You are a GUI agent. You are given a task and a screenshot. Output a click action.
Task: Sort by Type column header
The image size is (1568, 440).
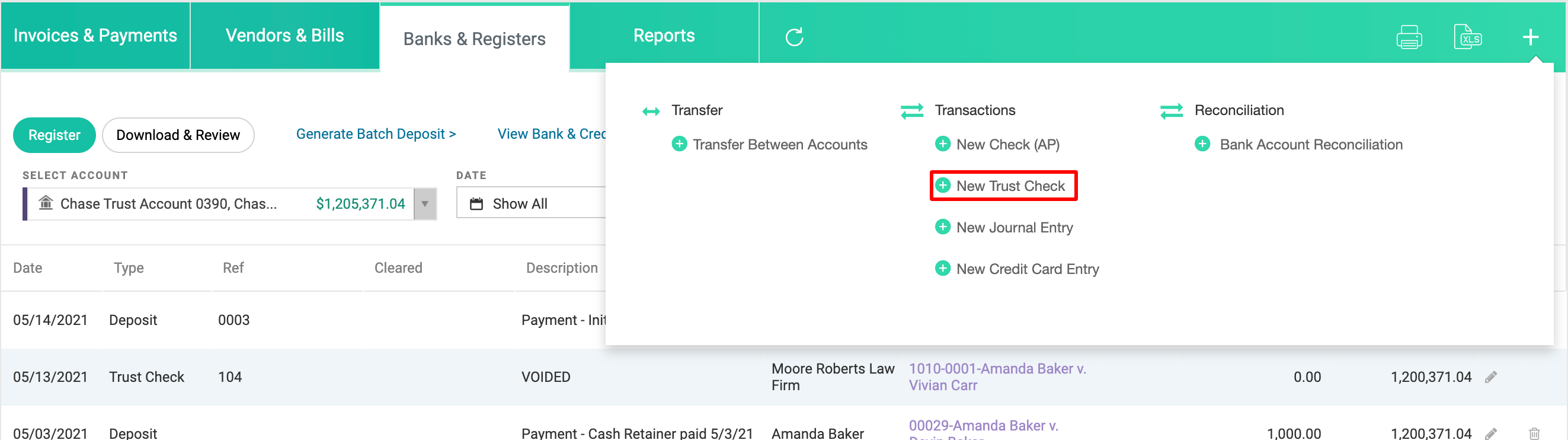point(129,268)
